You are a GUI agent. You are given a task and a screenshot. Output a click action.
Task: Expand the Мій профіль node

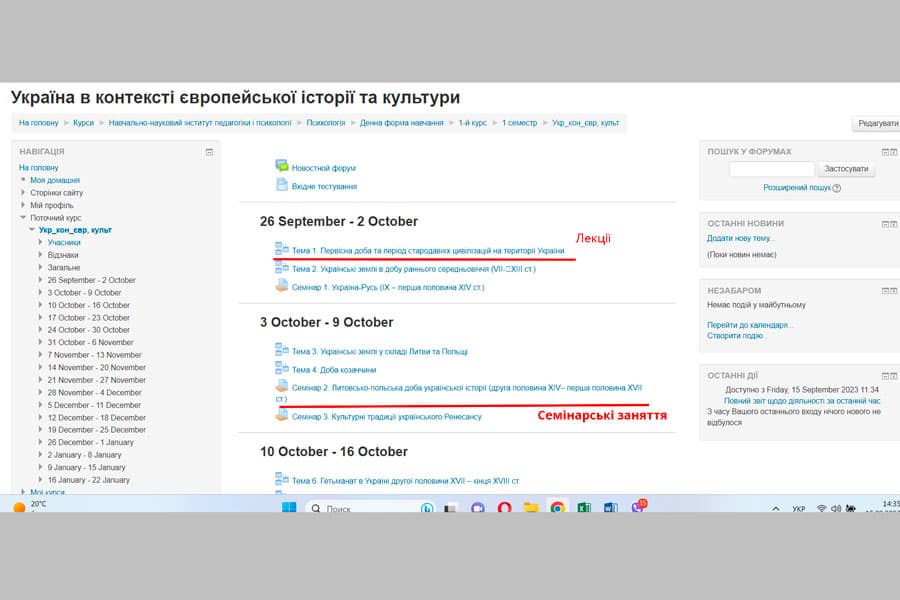pyautogui.click(x=23, y=203)
